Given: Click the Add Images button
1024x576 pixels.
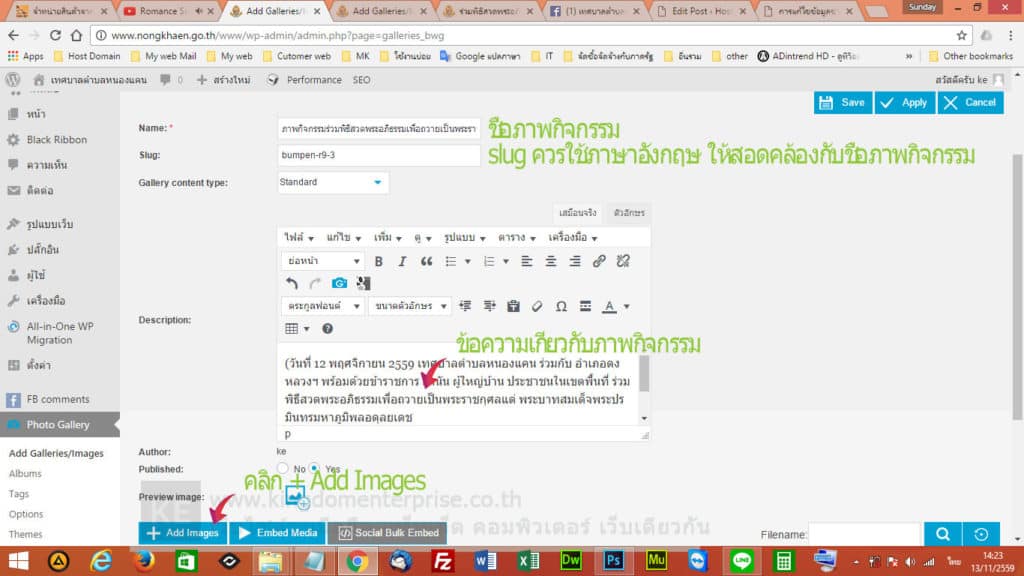Looking at the screenshot, I should [183, 533].
